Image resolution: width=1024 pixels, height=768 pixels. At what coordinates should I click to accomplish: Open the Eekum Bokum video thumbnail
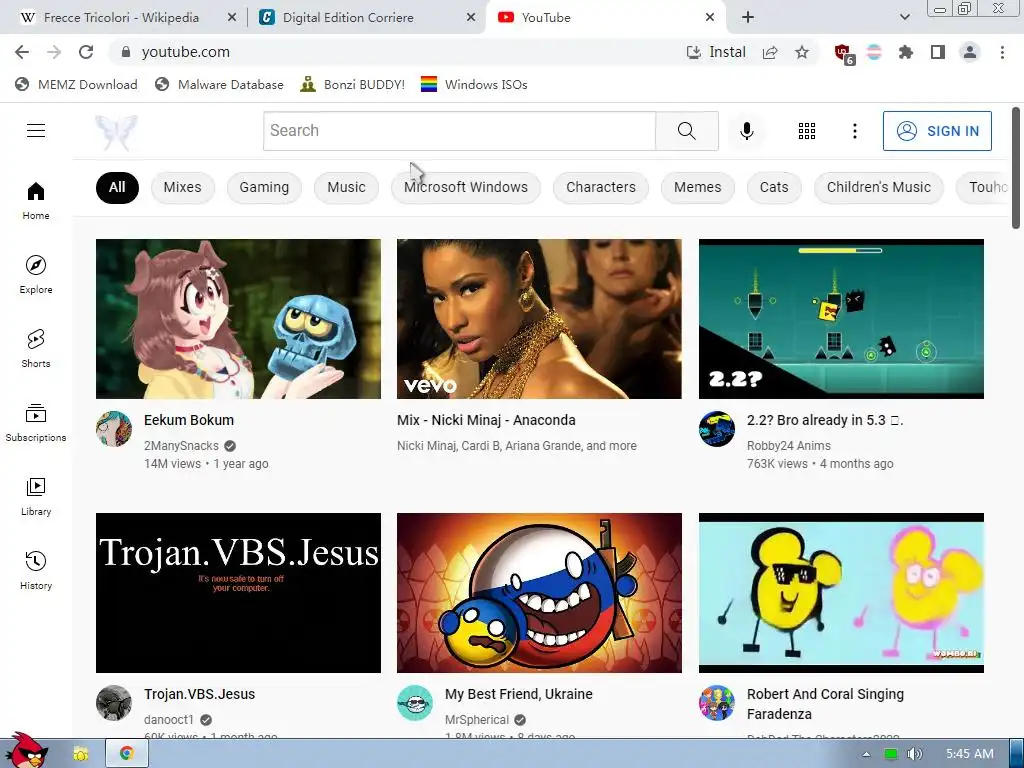[x=238, y=319]
